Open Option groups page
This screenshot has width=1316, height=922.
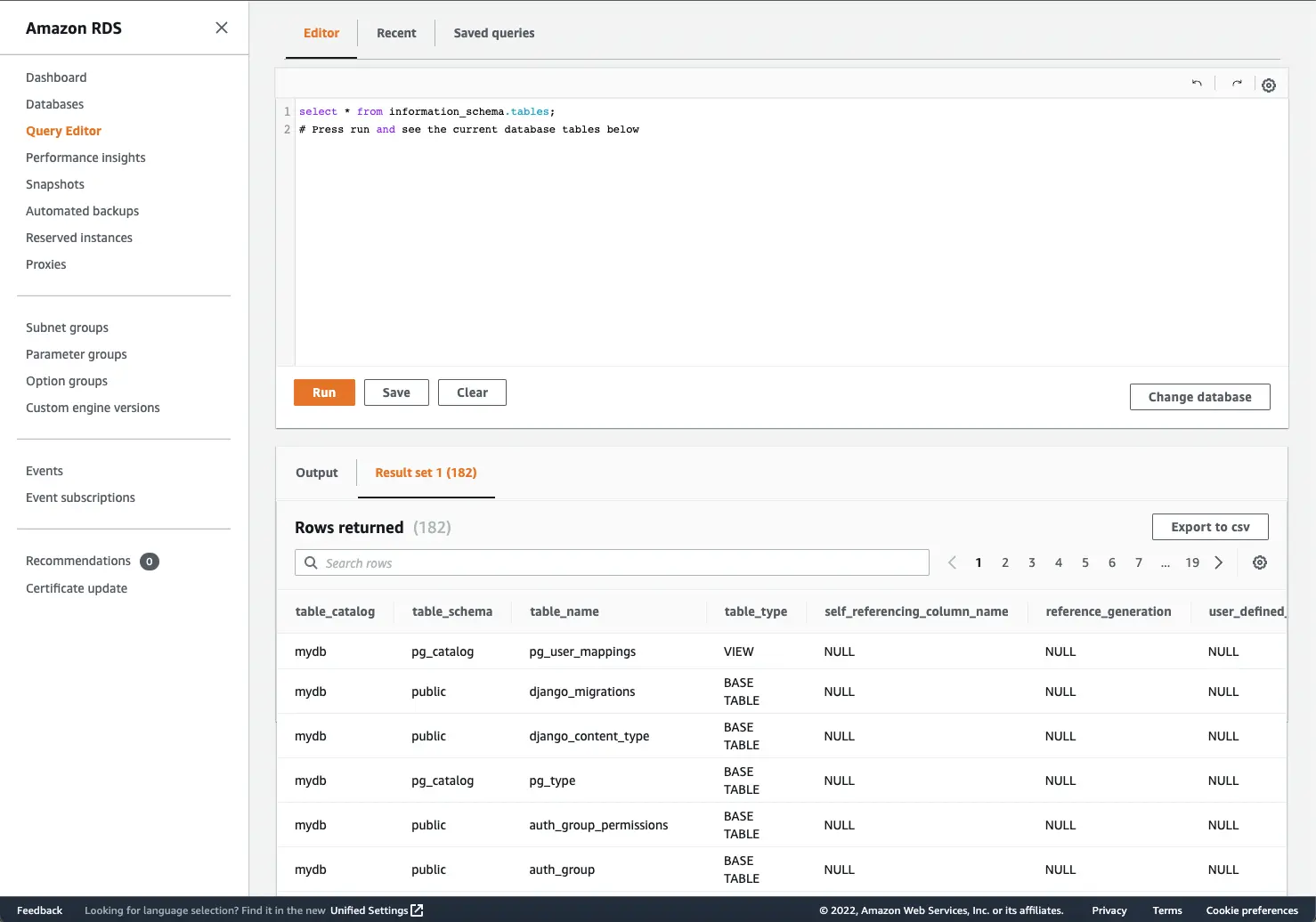67,381
